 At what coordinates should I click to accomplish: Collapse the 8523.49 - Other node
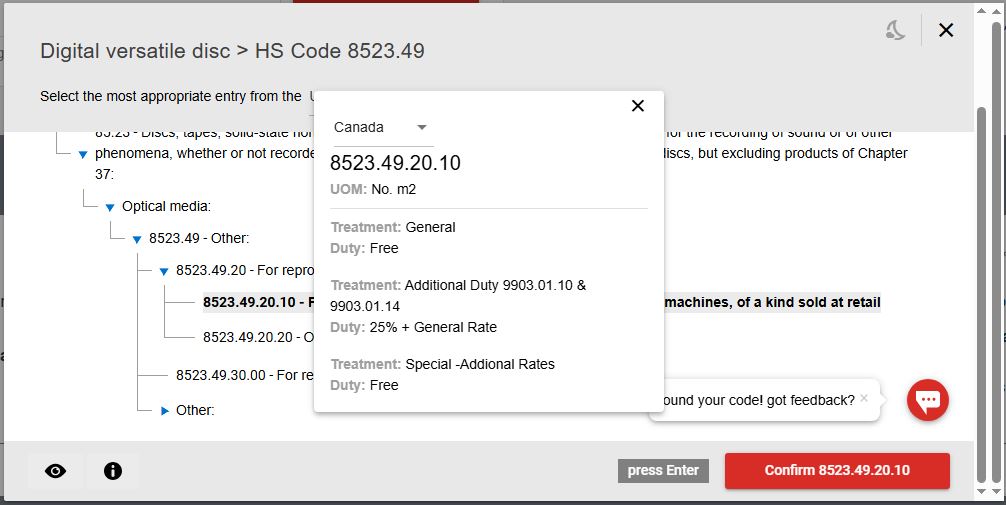point(137,239)
